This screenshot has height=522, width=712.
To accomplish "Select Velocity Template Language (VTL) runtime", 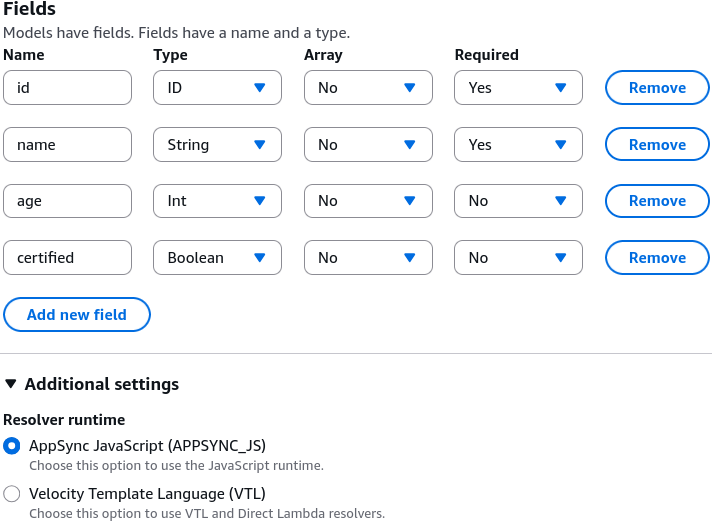I will (x=12, y=493).
